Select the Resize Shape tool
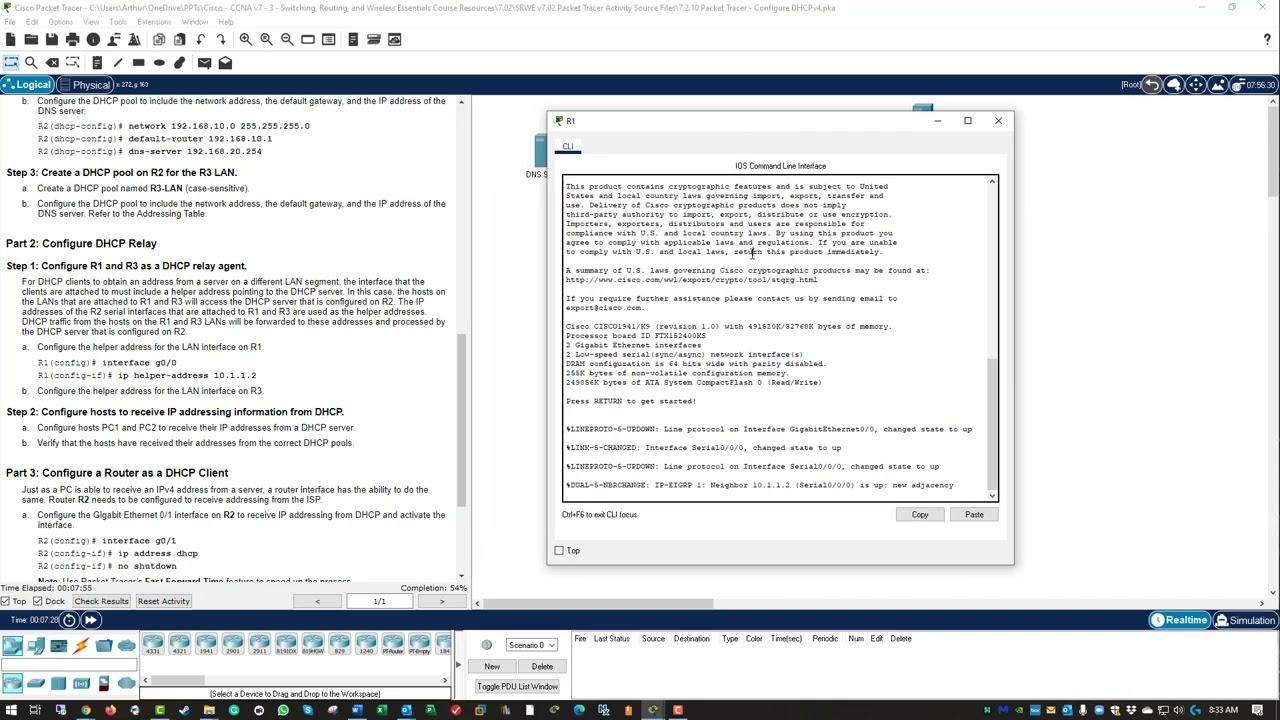Screen dimensions: 1280x720 click(x=72, y=62)
